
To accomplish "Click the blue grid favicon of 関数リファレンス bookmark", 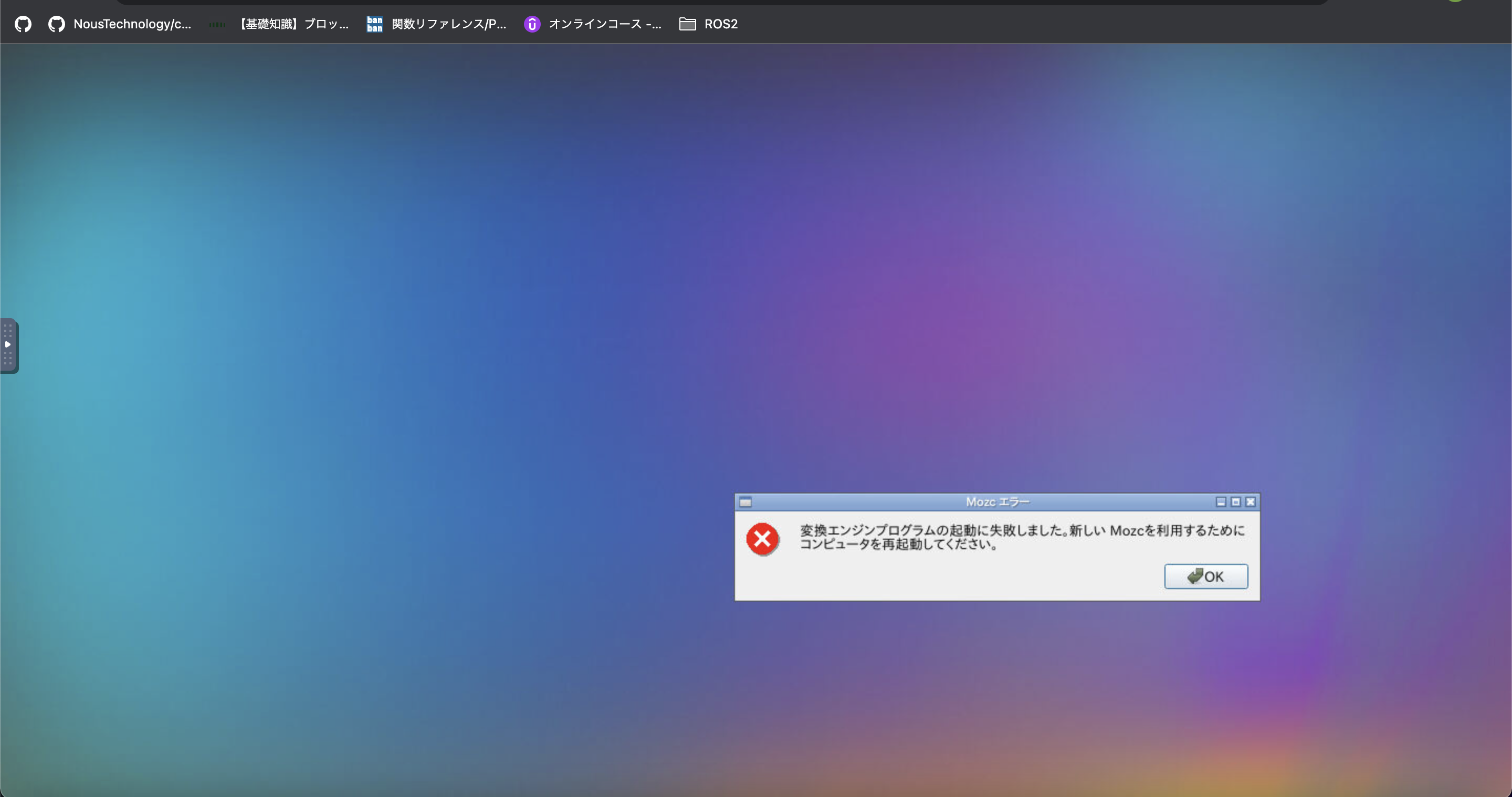I will tap(374, 24).
